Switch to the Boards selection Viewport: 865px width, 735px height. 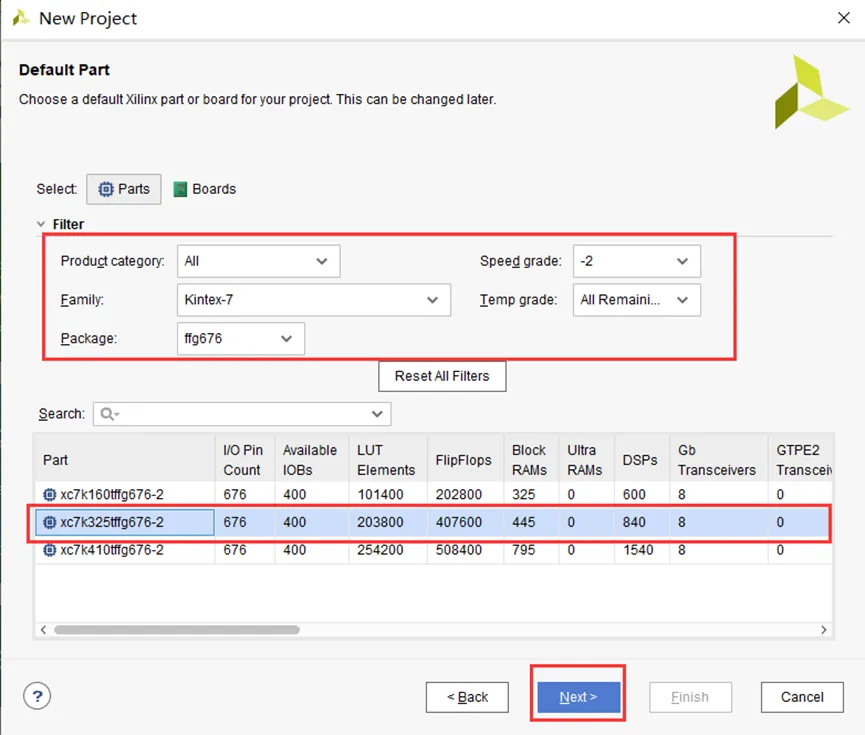(205, 189)
